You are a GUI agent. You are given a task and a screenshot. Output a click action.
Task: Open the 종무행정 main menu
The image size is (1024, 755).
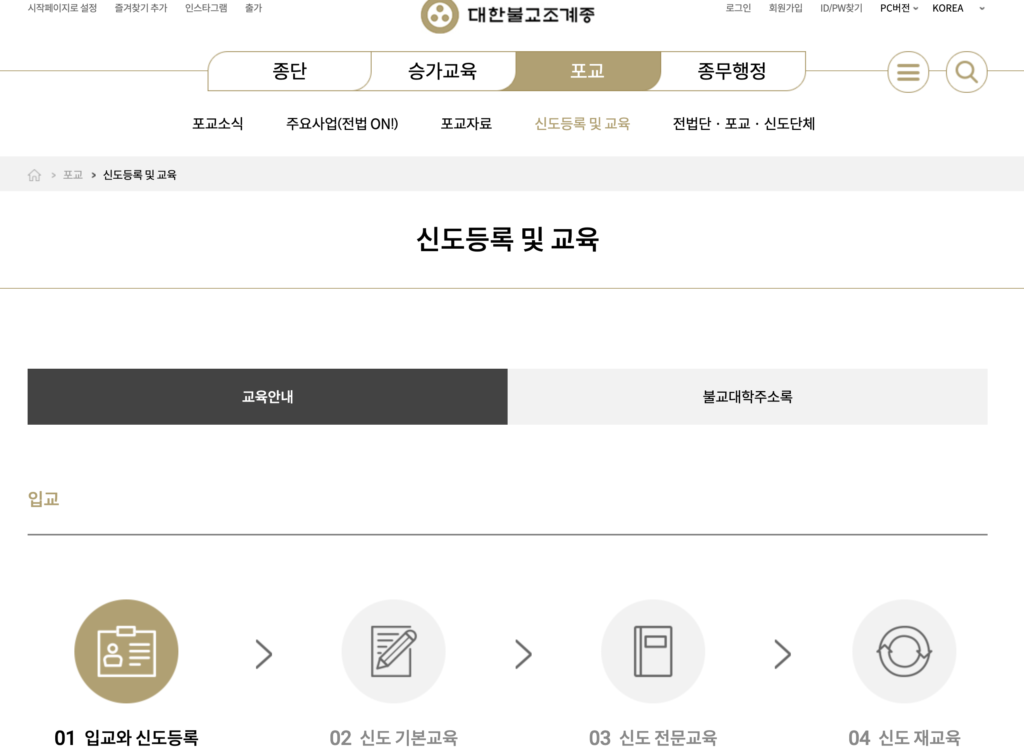[732, 71]
